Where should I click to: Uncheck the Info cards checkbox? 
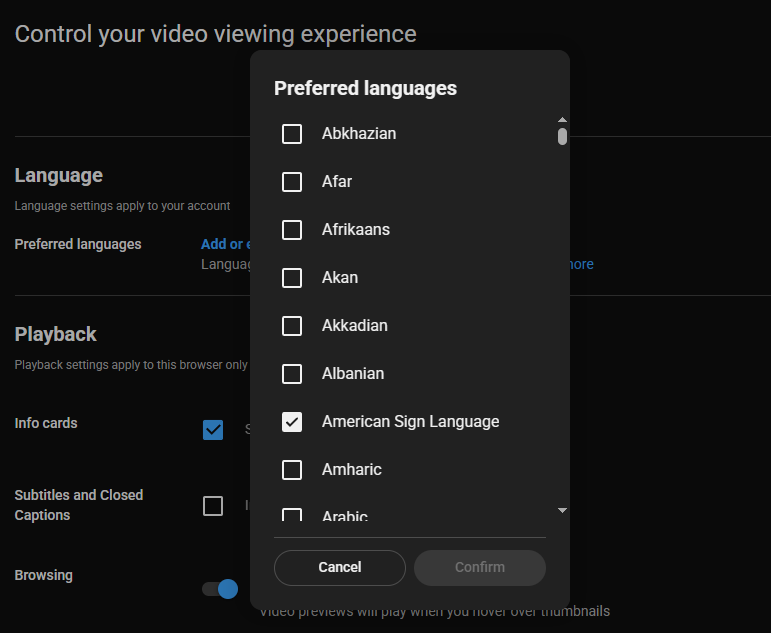click(x=213, y=430)
